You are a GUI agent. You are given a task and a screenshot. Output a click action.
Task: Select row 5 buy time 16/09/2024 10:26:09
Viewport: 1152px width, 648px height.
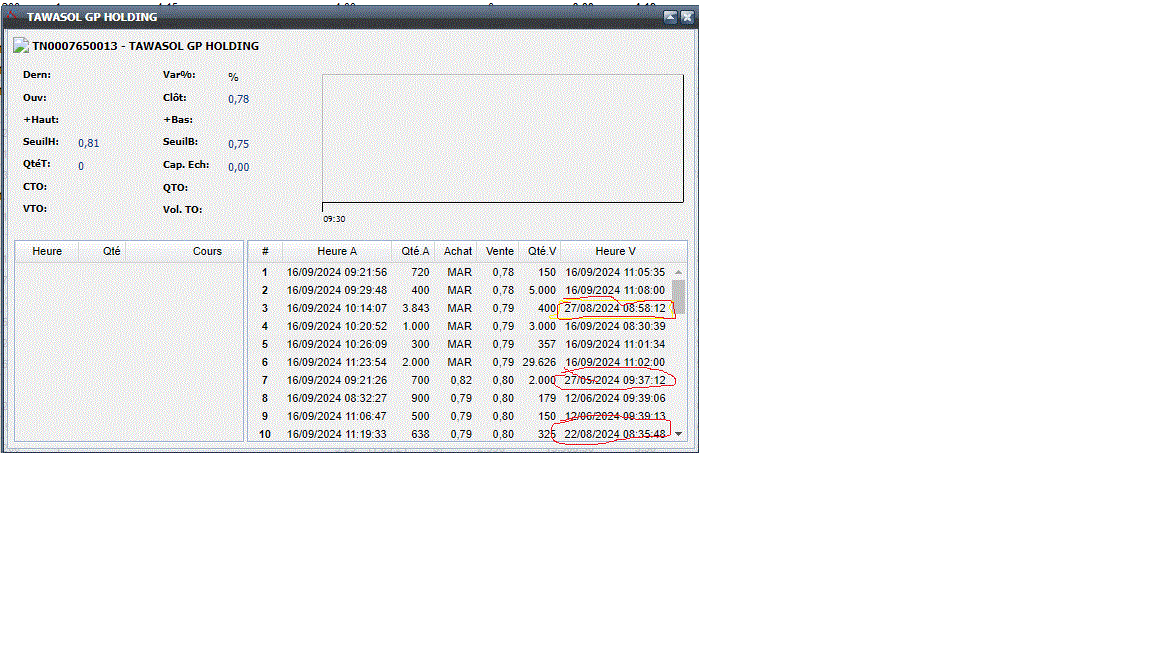336,344
